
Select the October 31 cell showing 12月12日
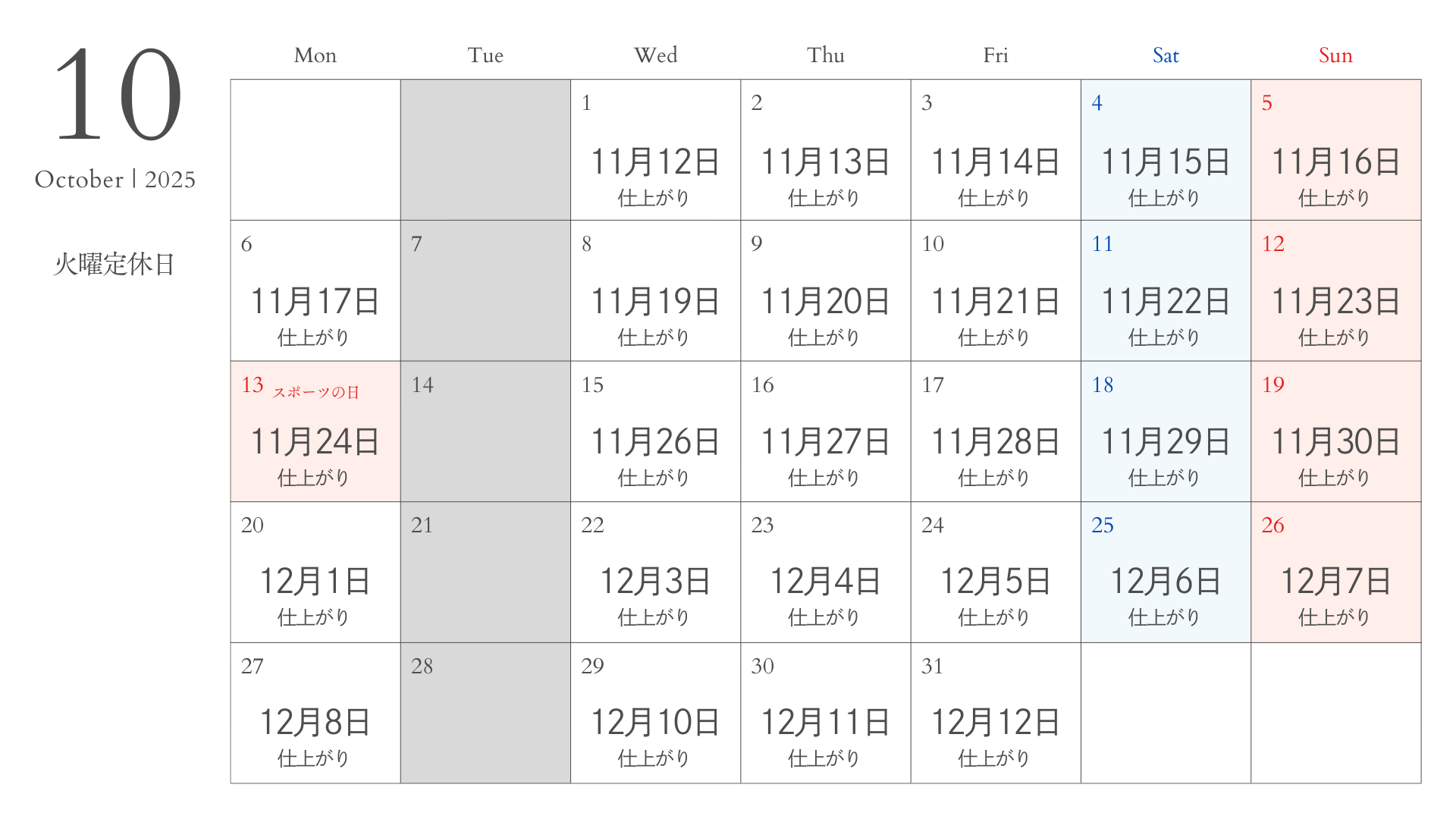pyautogui.click(x=996, y=713)
